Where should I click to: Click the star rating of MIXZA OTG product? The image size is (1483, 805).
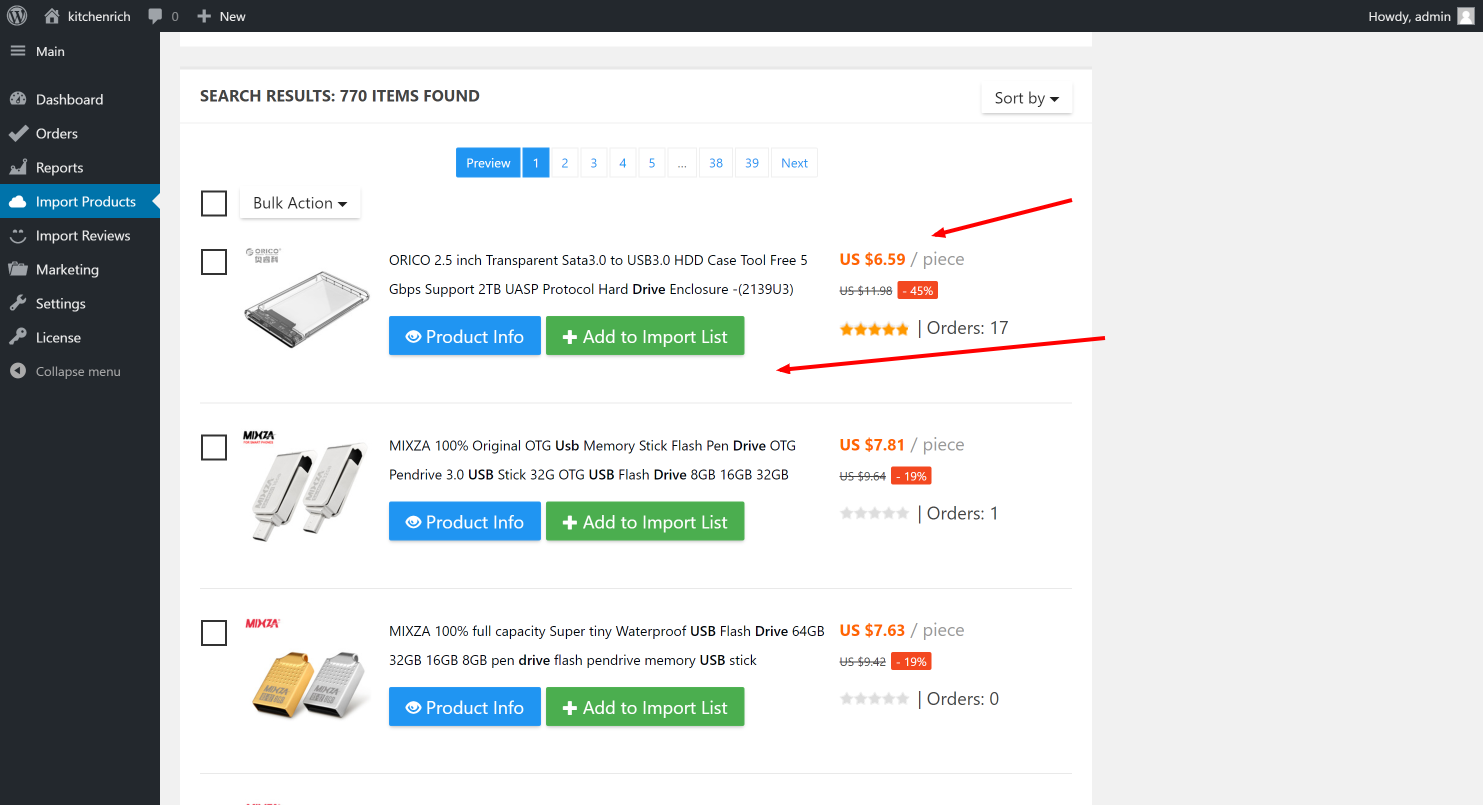(874, 514)
